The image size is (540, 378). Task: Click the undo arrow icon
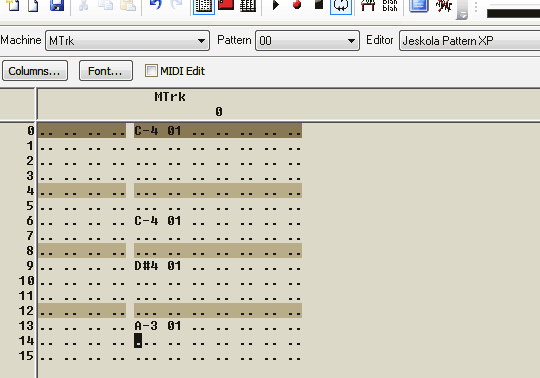pyautogui.click(x=156, y=5)
